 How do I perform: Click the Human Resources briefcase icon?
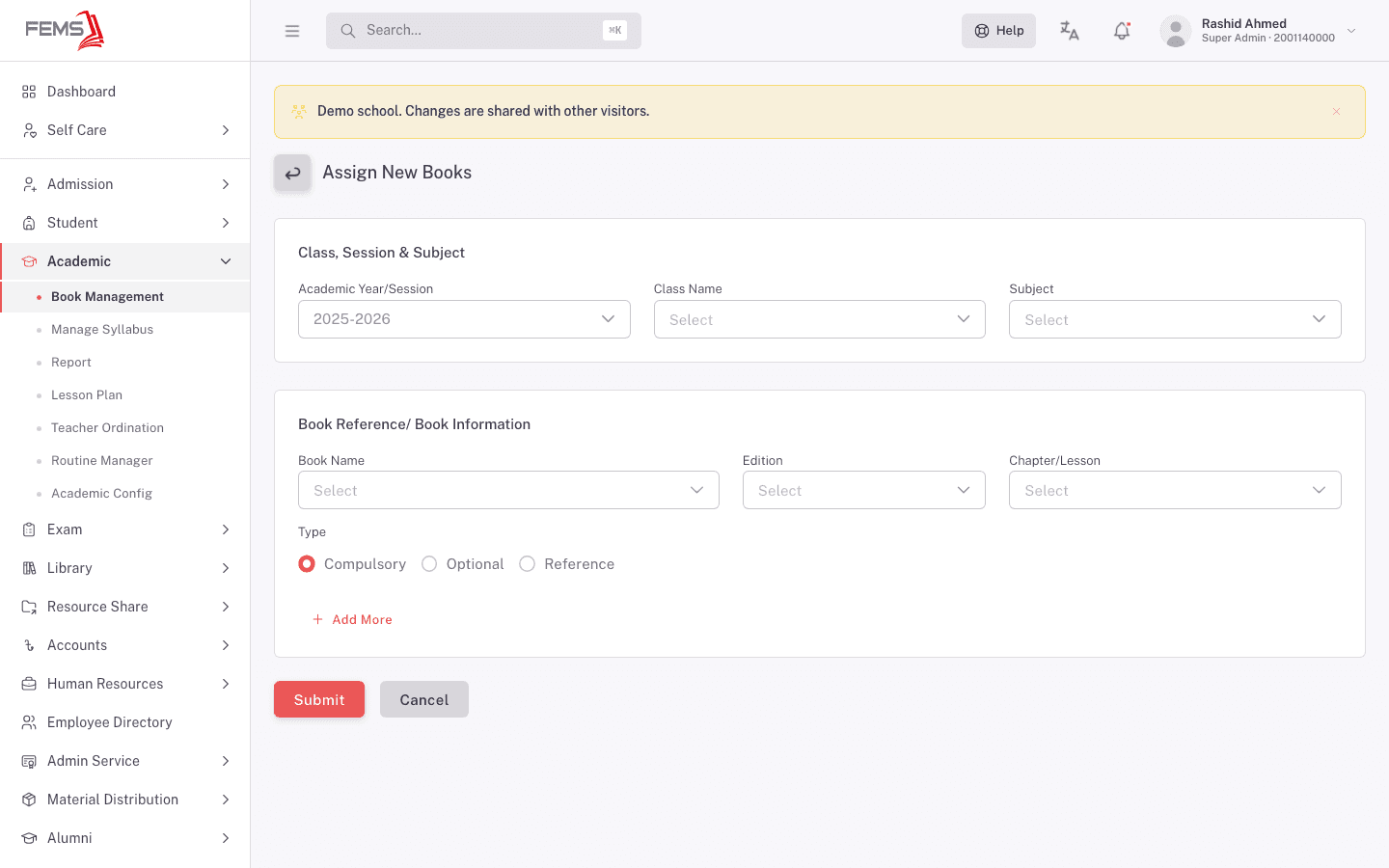[29, 684]
